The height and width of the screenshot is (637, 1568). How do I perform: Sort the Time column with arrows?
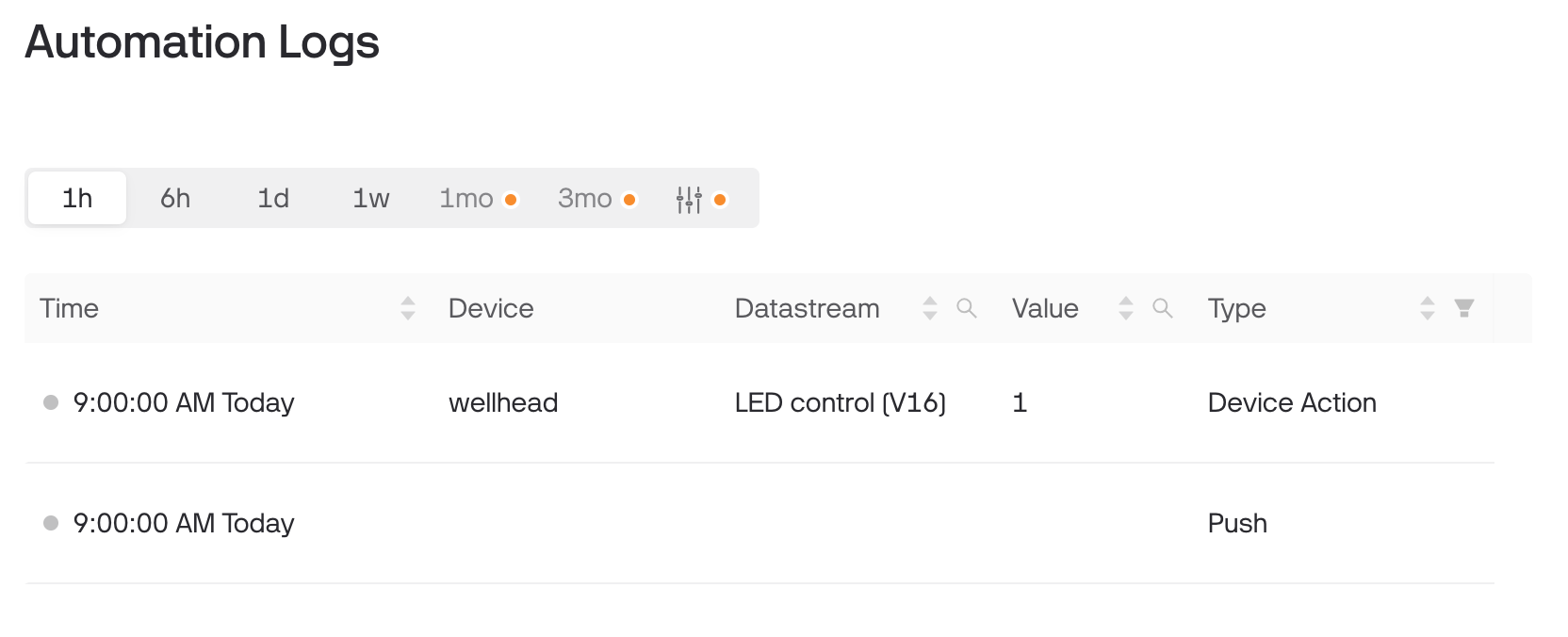click(408, 308)
